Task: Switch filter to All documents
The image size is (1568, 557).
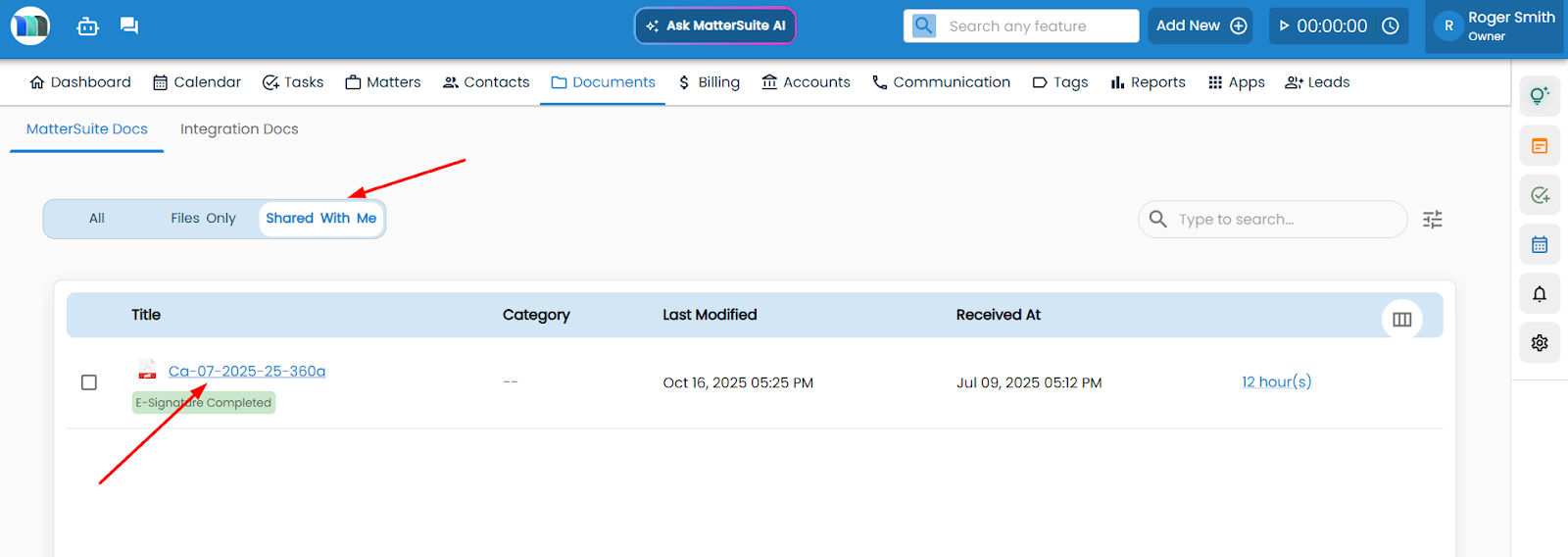Action: pos(97,219)
